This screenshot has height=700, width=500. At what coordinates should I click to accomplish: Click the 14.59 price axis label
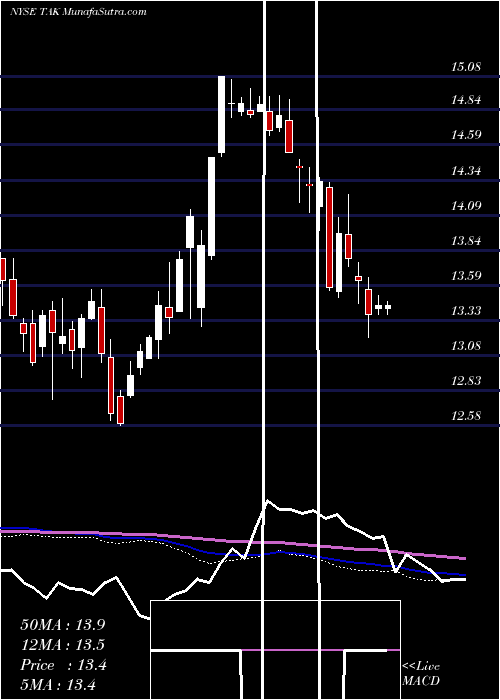466,134
